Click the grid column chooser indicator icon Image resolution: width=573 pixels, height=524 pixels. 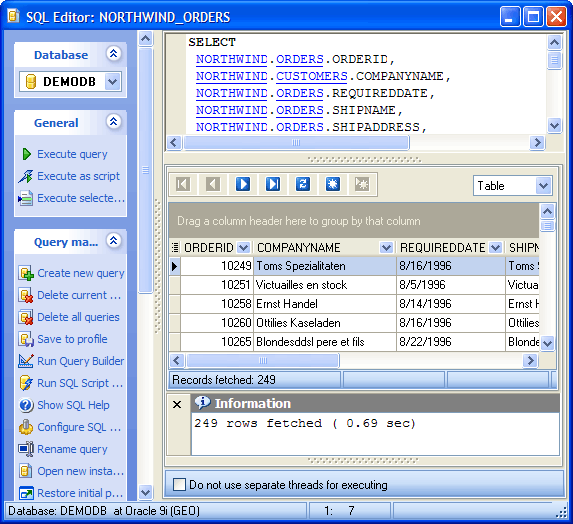(175, 248)
